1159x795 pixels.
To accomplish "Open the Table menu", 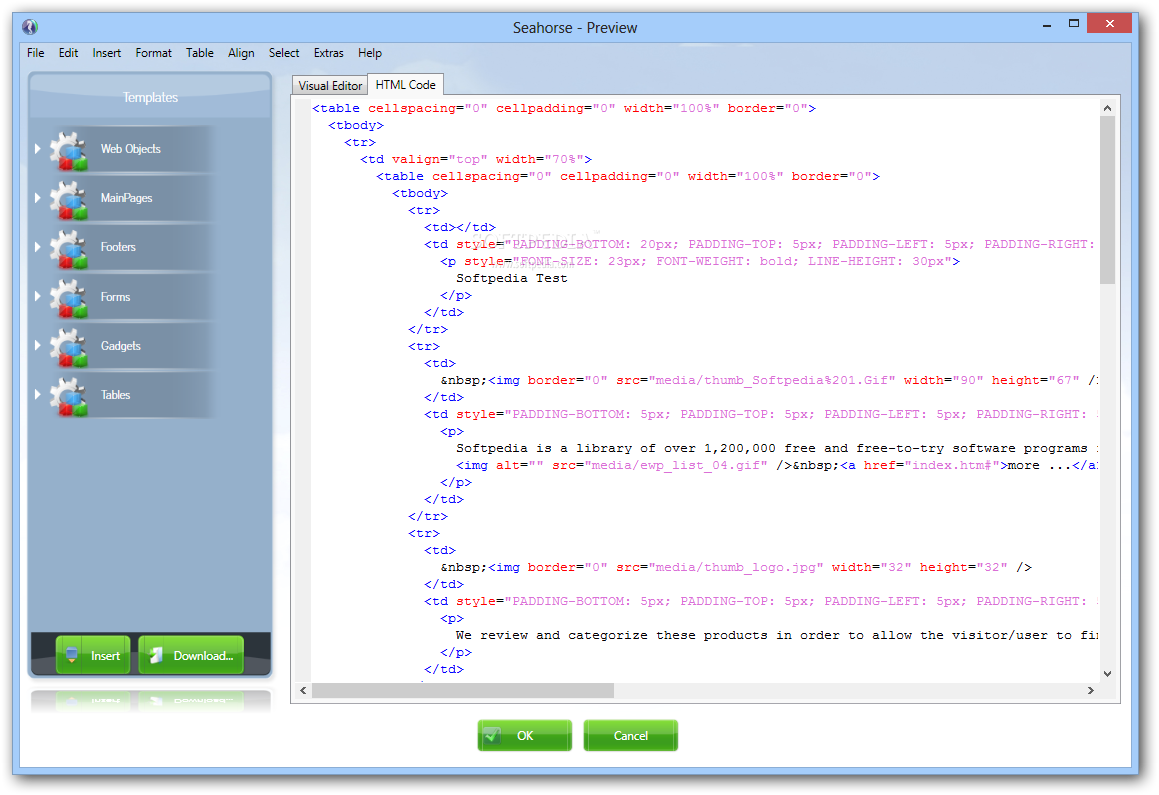I will click(200, 53).
